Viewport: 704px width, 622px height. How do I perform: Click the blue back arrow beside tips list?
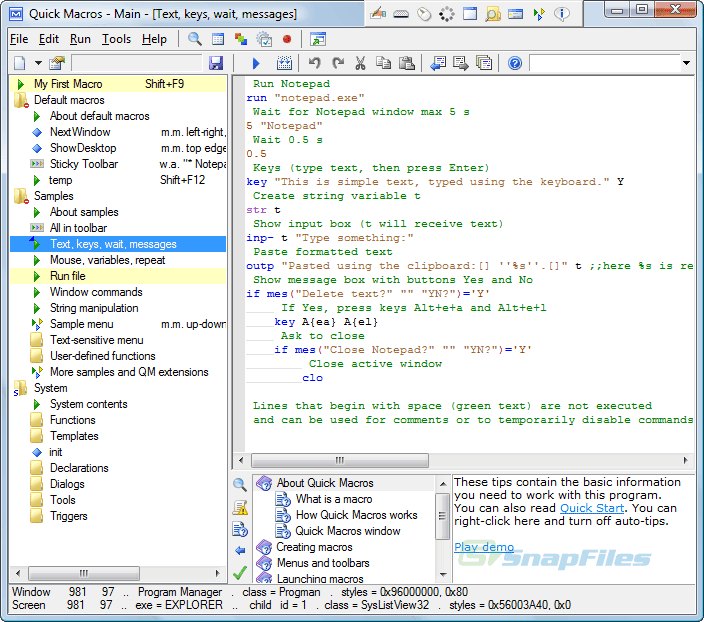240,551
